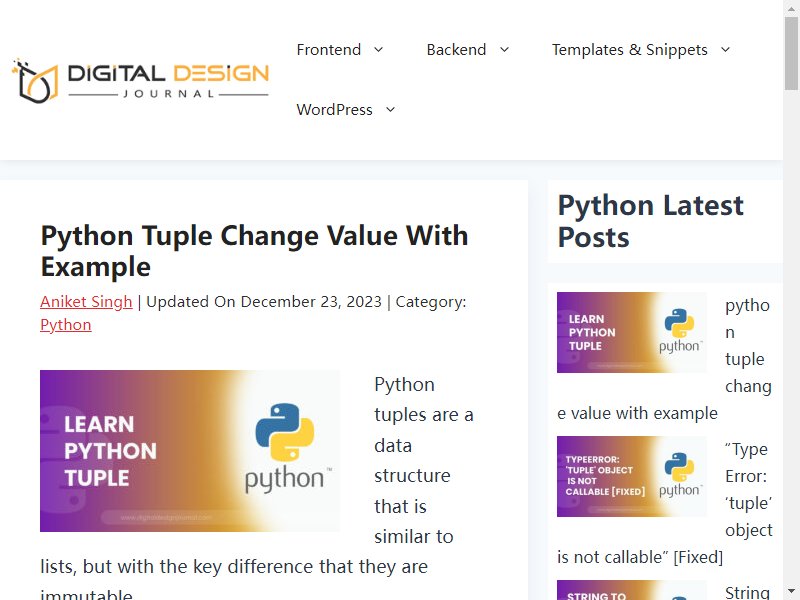Open the Frontend menu item
The image size is (800, 600).
[x=329, y=49]
